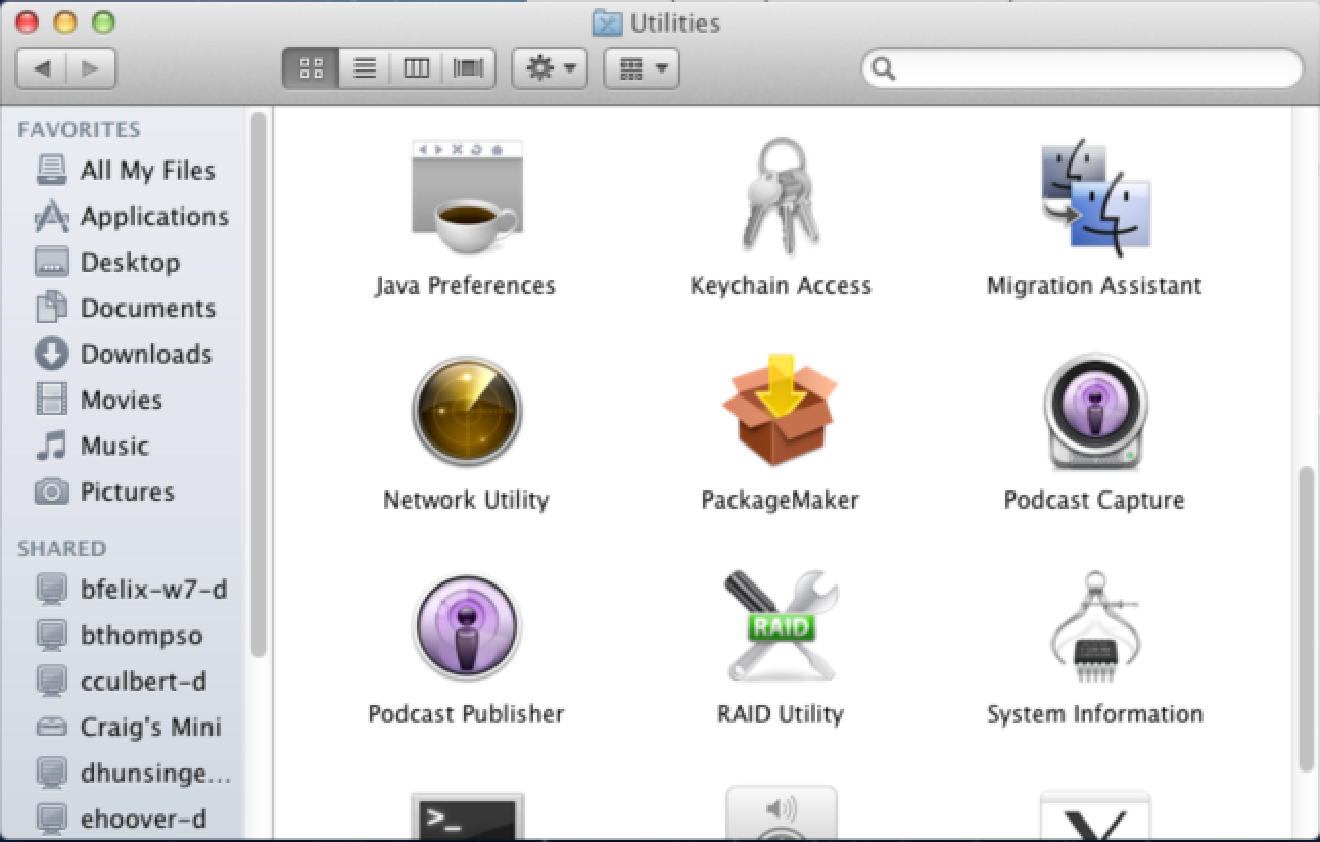Click the Desktop sidebar icon
This screenshot has height=842, width=1320.
[x=52, y=262]
